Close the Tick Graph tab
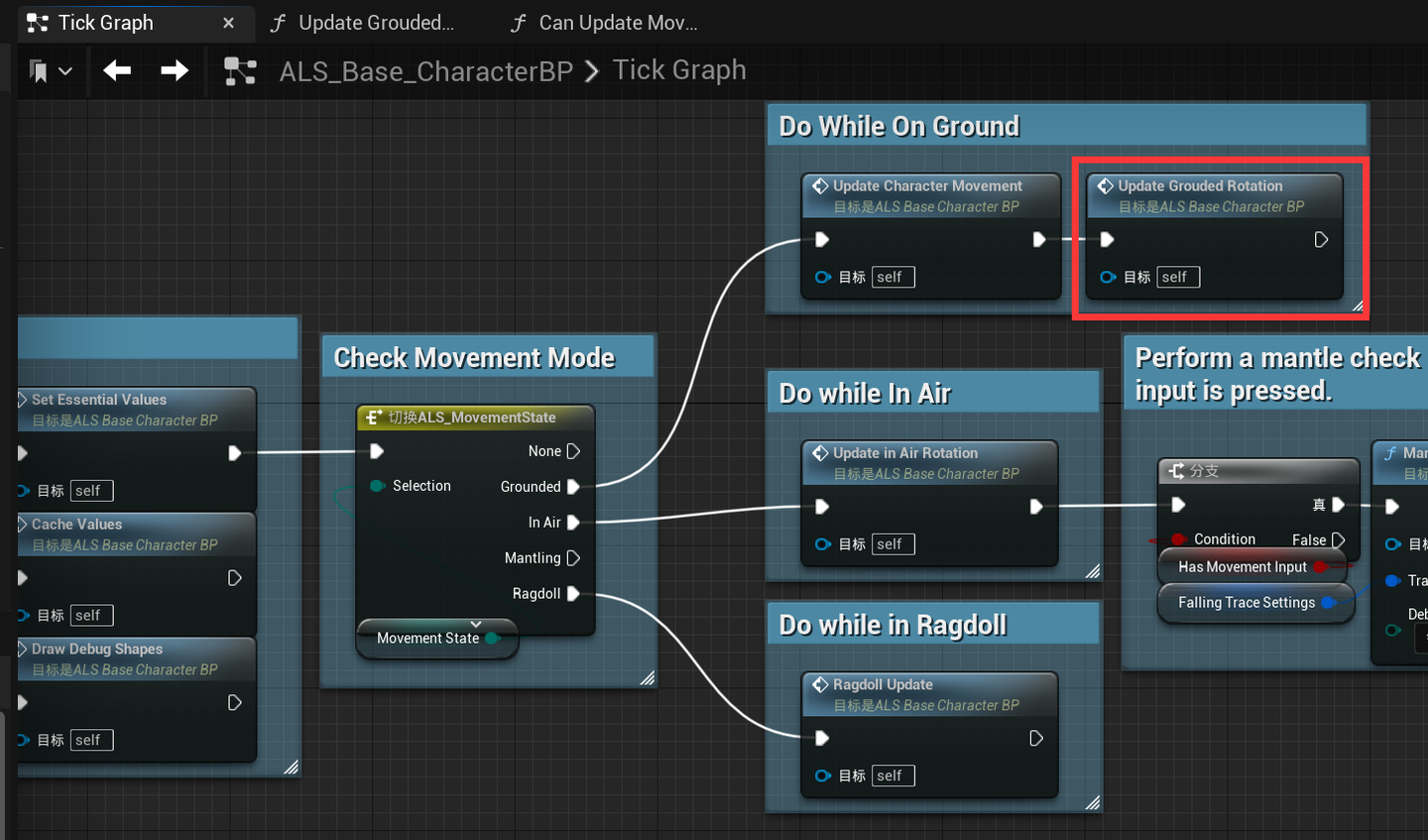Viewport: 1428px width, 840px height. pos(228,23)
